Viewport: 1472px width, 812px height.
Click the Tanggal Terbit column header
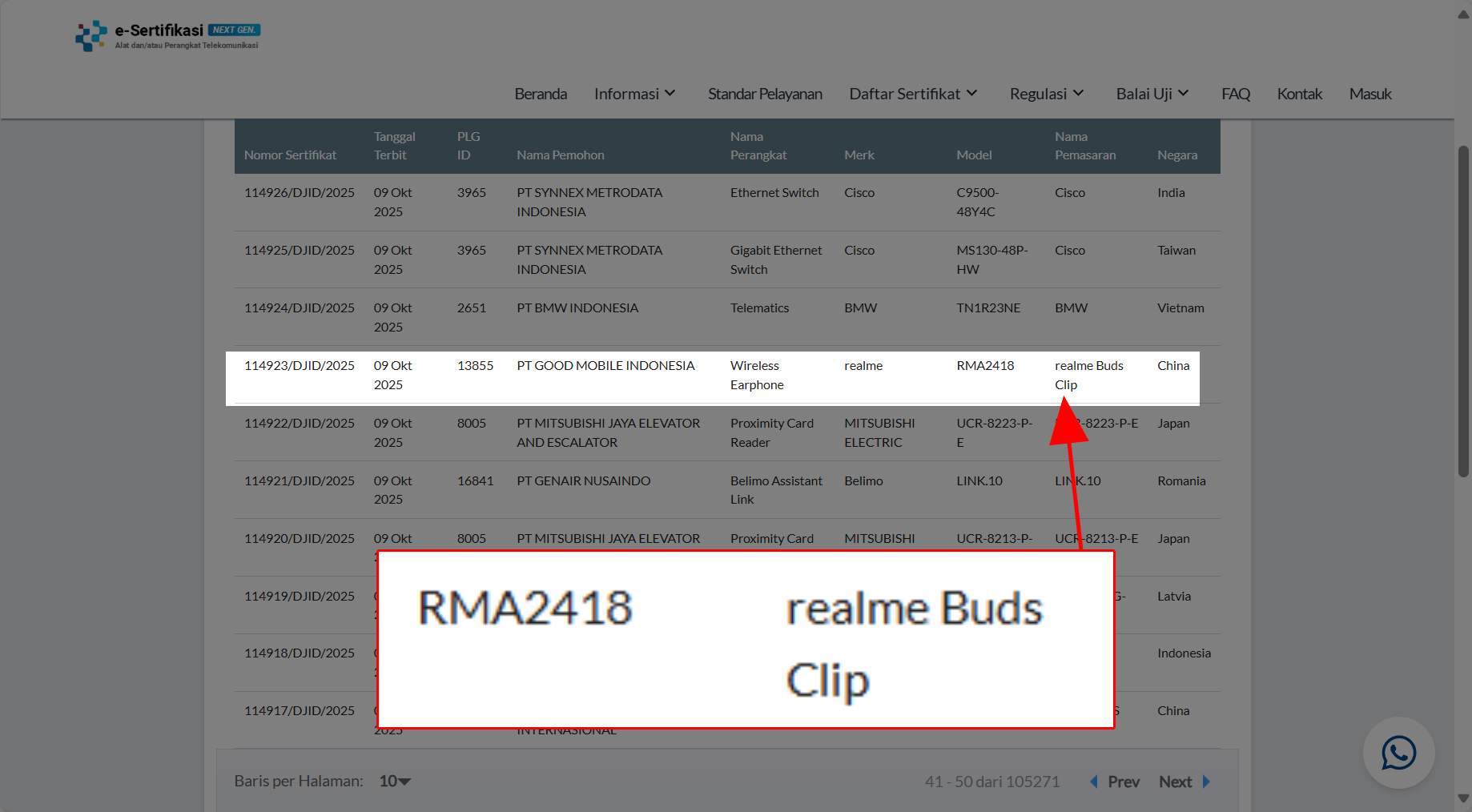click(394, 146)
